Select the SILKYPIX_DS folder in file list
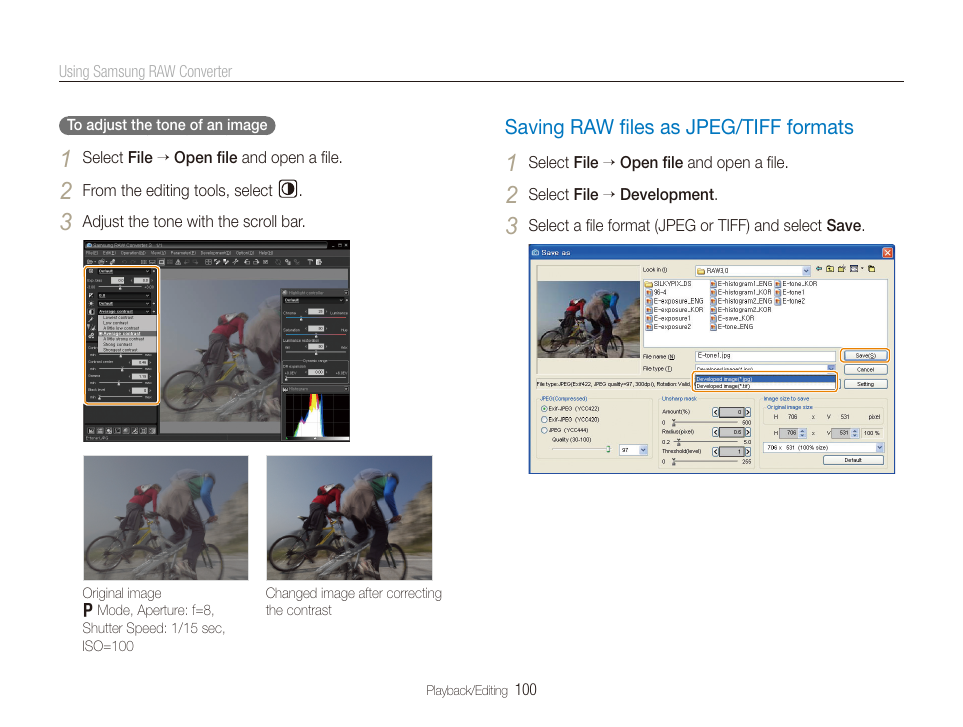963x727 pixels. click(x=668, y=284)
